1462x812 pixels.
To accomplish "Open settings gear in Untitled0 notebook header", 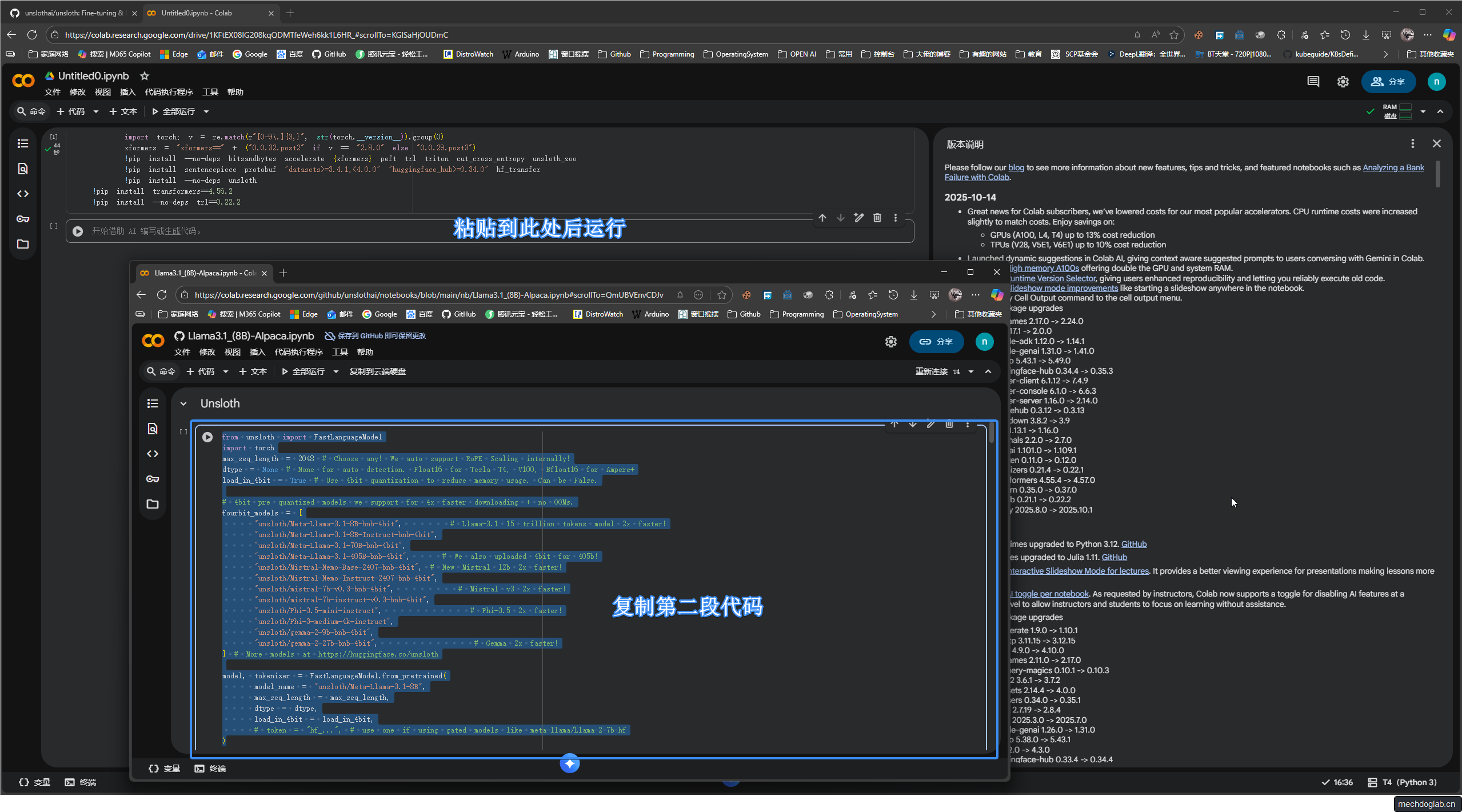I will (1343, 82).
